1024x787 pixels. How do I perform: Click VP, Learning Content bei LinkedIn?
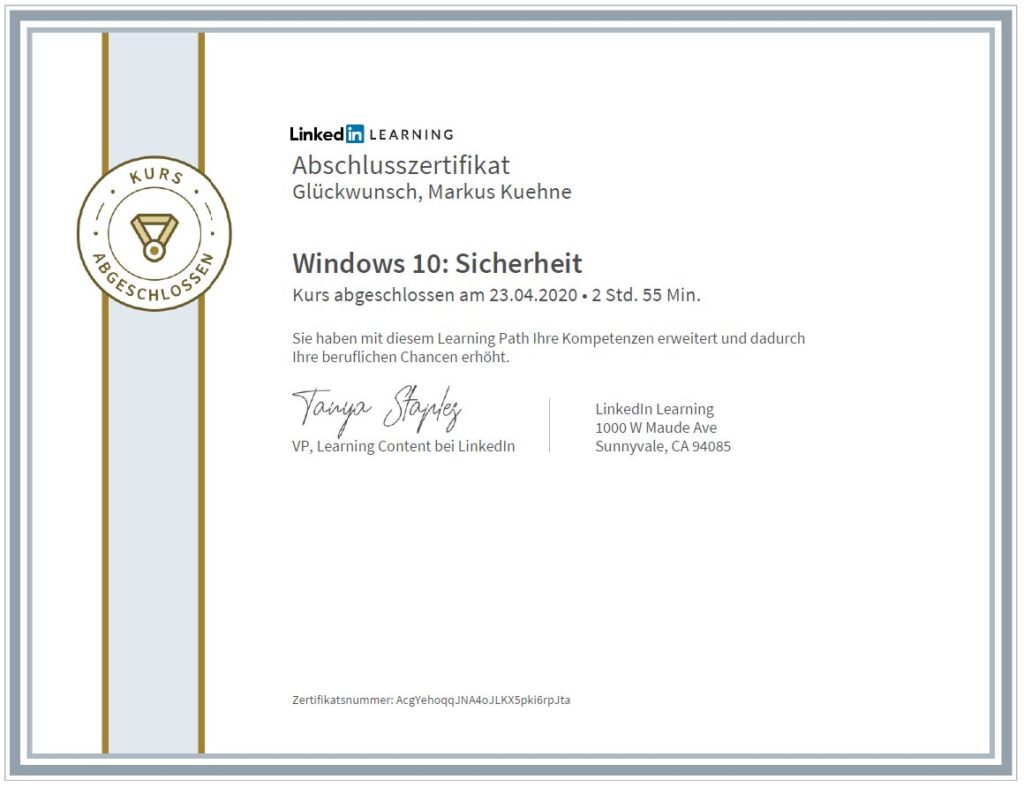tap(404, 446)
